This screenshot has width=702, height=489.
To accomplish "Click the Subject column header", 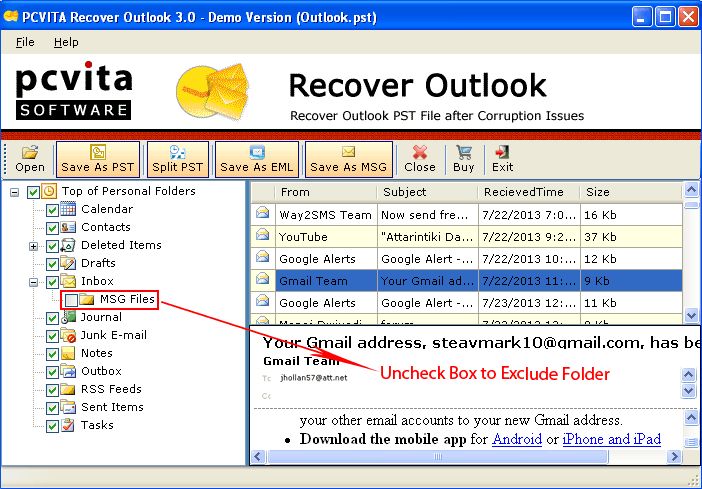I will [x=428, y=192].
